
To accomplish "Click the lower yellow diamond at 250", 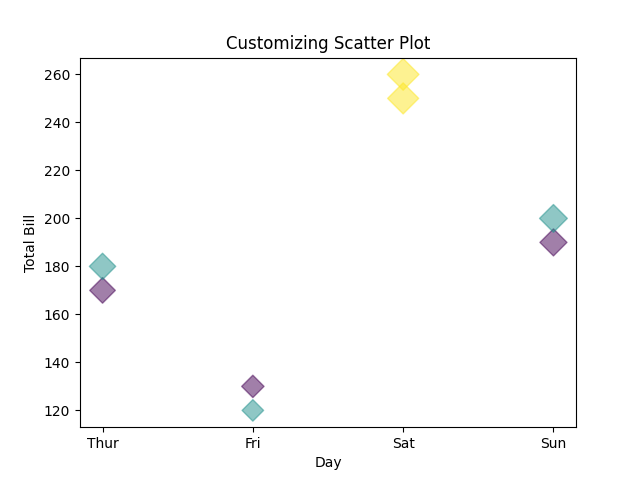I will coord(402,99).
